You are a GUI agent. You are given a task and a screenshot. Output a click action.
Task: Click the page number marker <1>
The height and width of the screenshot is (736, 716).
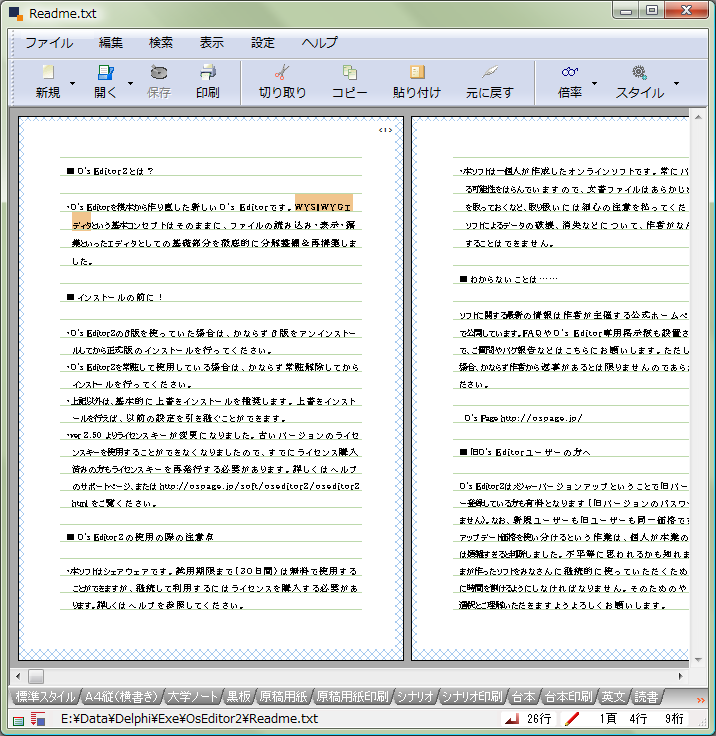385,130
